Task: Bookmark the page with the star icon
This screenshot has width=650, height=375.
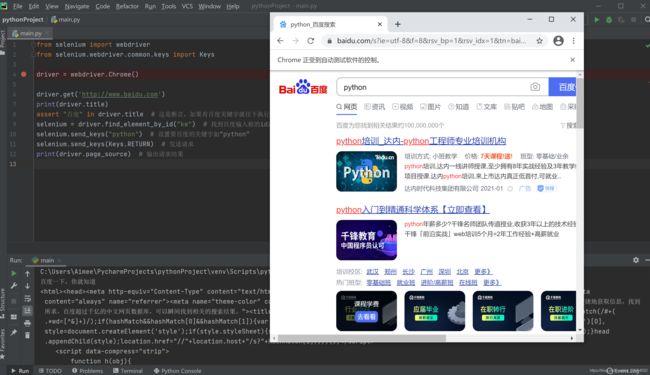Action: (539, 41)
